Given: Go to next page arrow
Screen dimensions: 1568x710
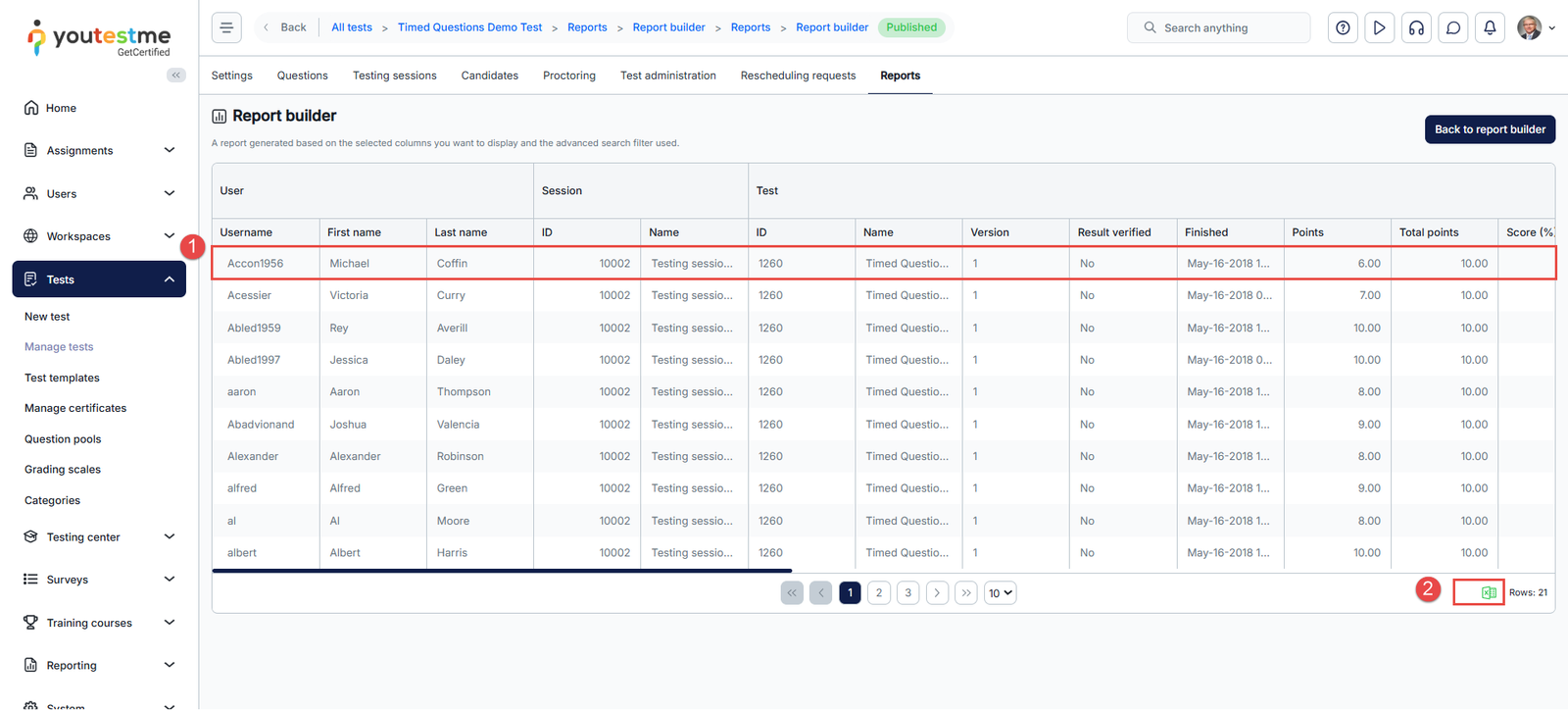Looking at the screenshot, I should click(937, 592).
